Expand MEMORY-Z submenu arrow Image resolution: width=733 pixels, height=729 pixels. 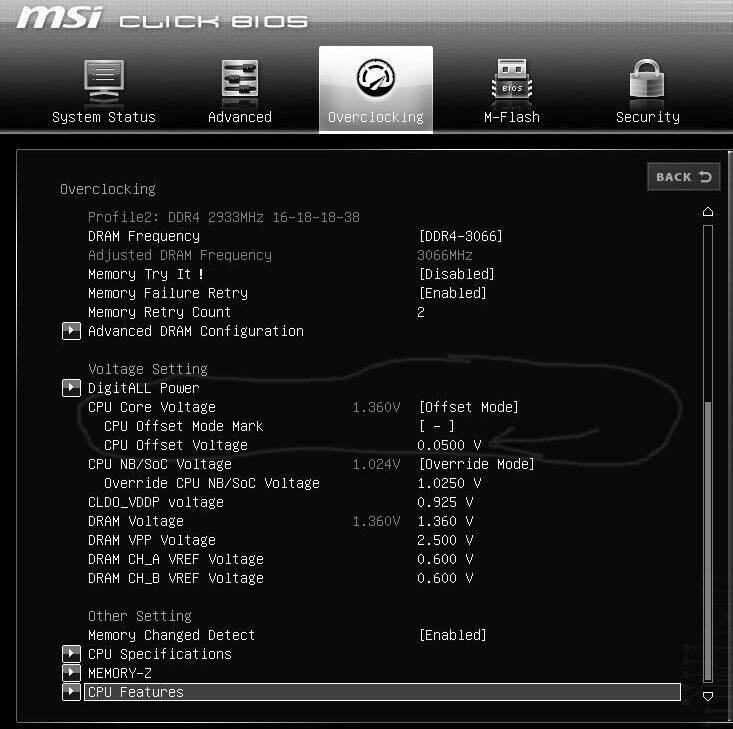pyautogui.click(x=72, y=673)
